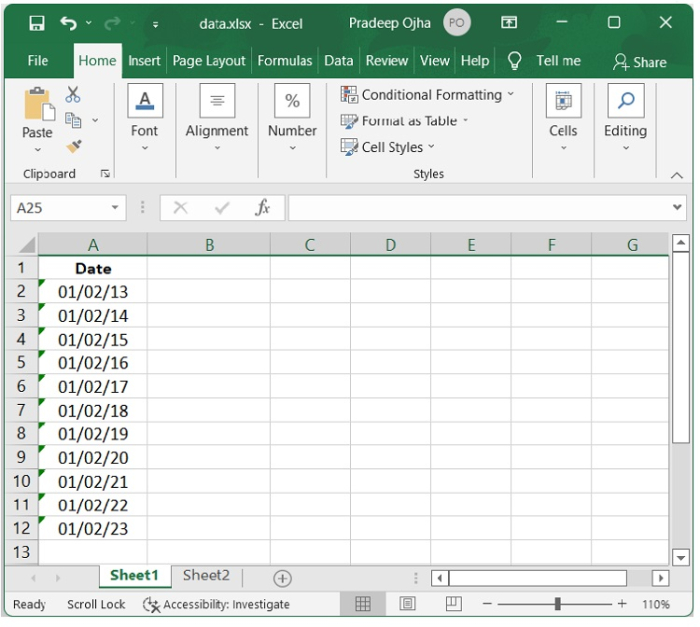Viewport: 700px width, 627px height.
Task: Open the Formulas tab
Action: pyautogui.click(x=285, y=61)
